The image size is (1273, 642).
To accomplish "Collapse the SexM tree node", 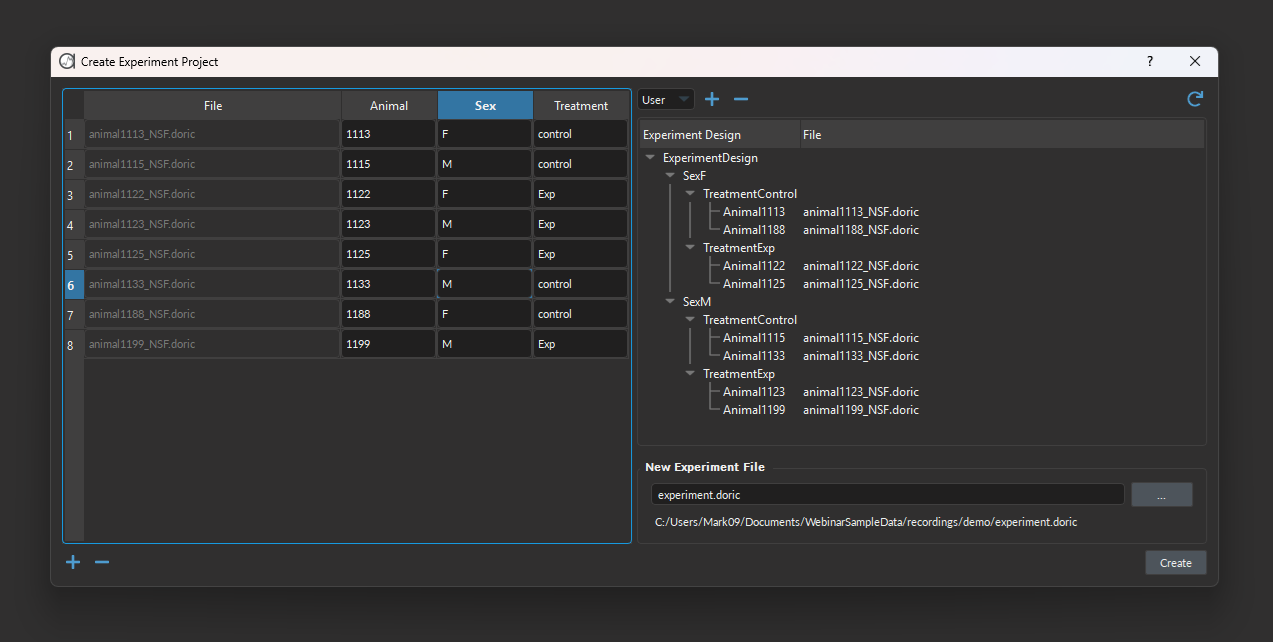I will (671, 302).
